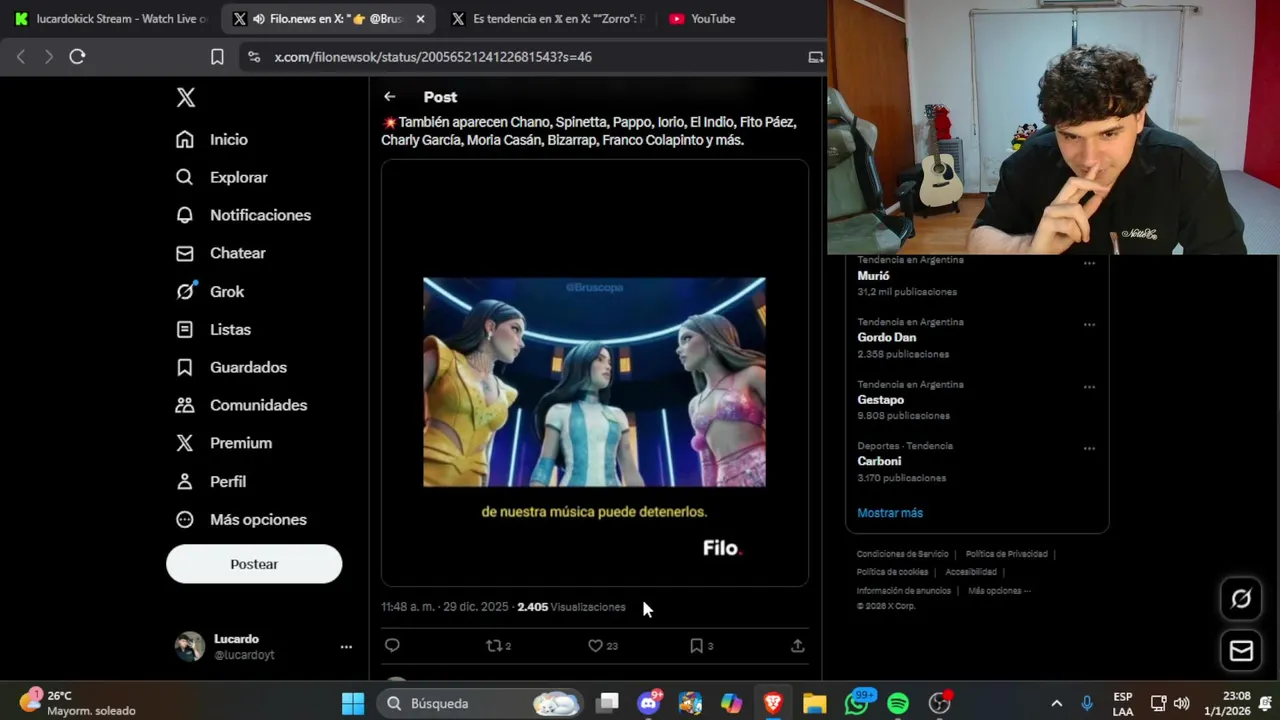1280x720 pixels.
Task: Open WhatsApp from taskbar
Action: tap(857, 703)
